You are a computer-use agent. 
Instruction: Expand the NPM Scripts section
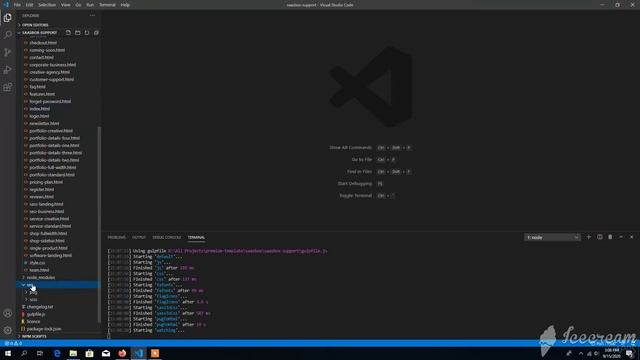click(34, 336)
